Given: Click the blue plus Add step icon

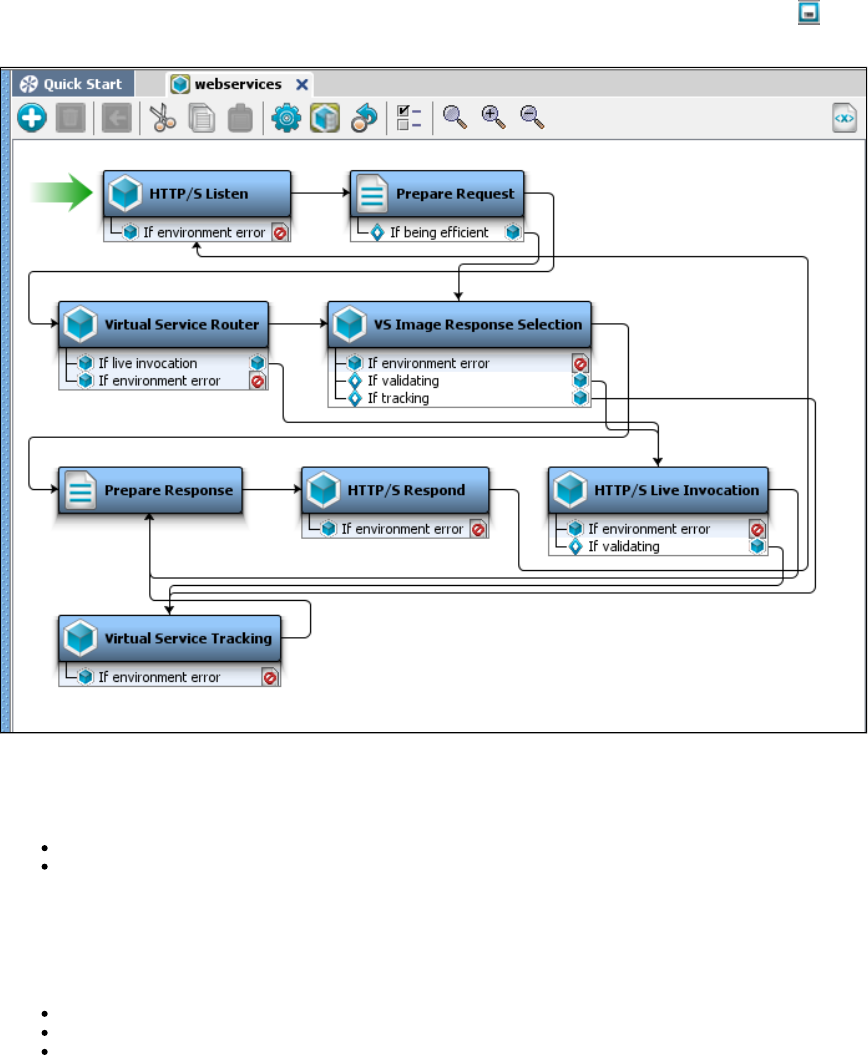Looking at the screenshot, I should [x=32, y=118].
